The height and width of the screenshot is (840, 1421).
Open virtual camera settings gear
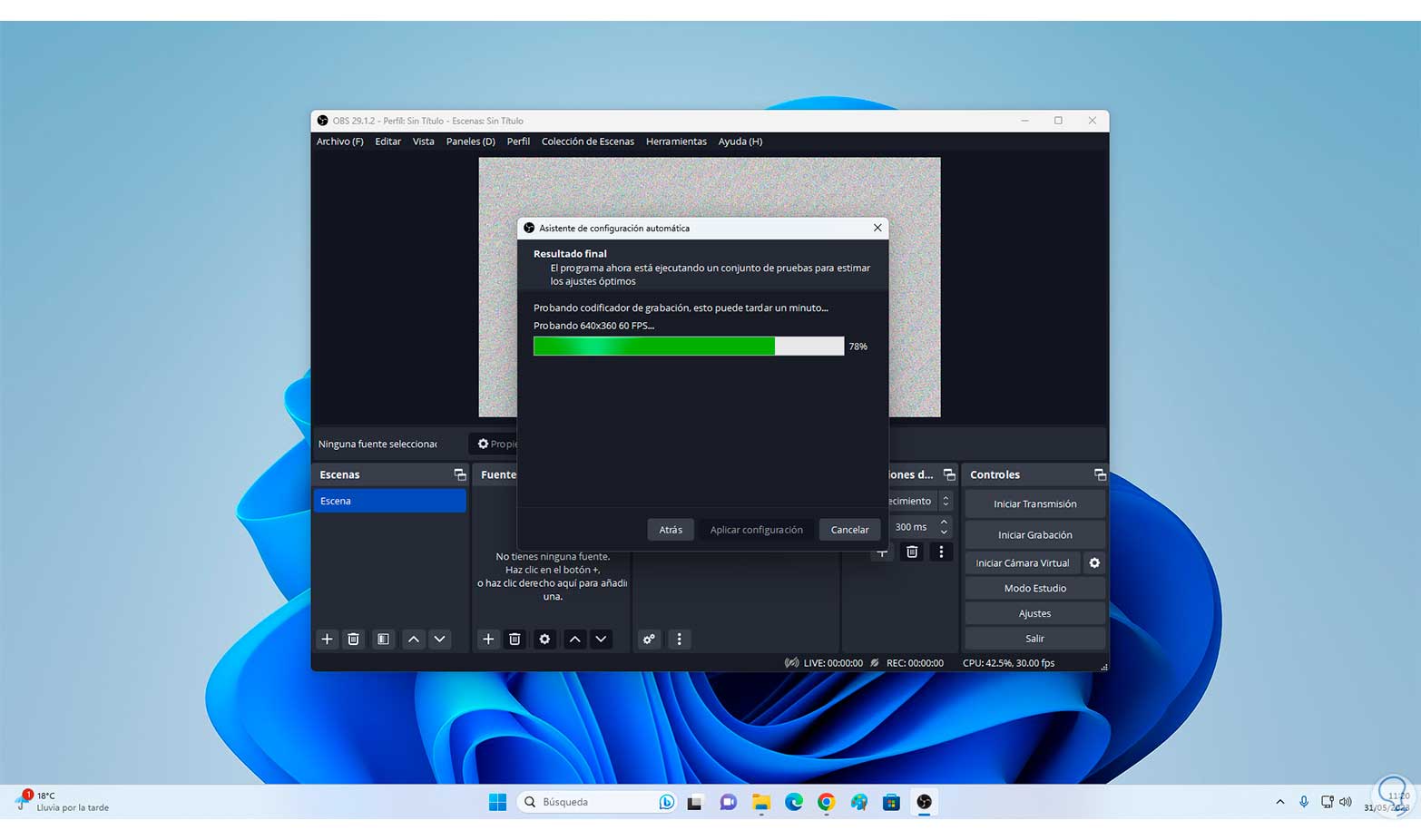(1094, 563)
